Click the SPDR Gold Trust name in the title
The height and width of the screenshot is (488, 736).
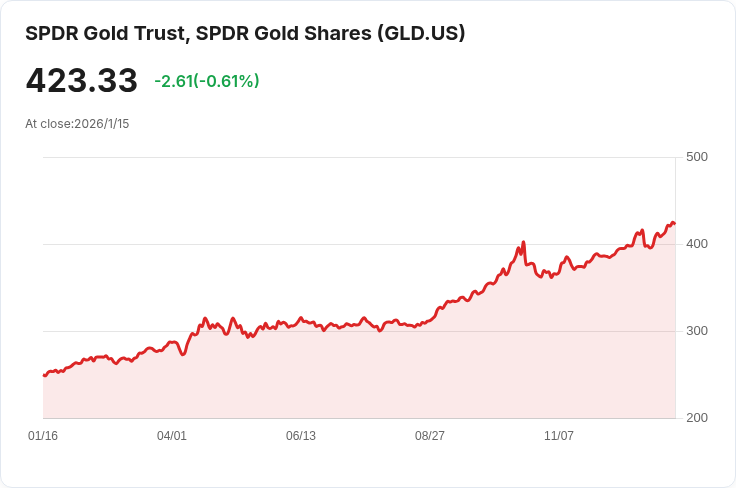(x=105, y=33)
